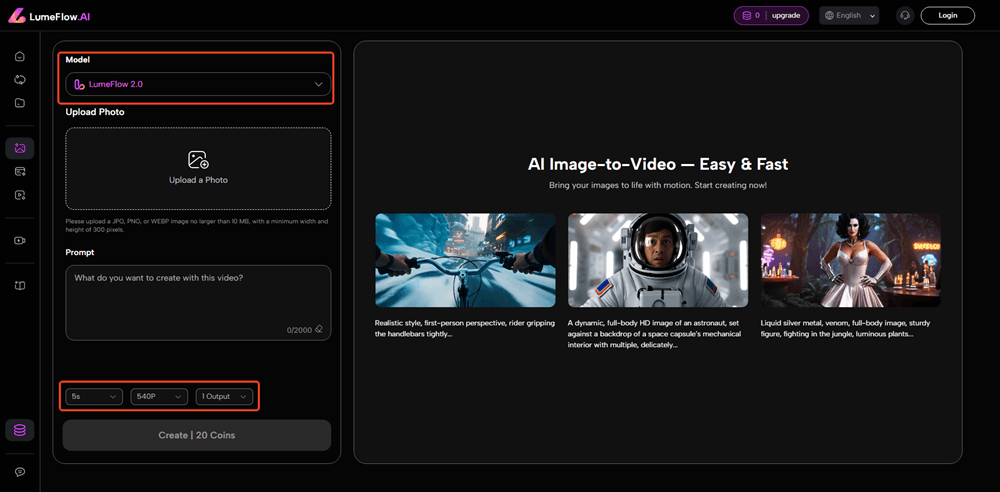This screenshot has height=492, width=1000.
Task: Click the sidebar icon with play symbol and plus
Action: tap(20, 195)
